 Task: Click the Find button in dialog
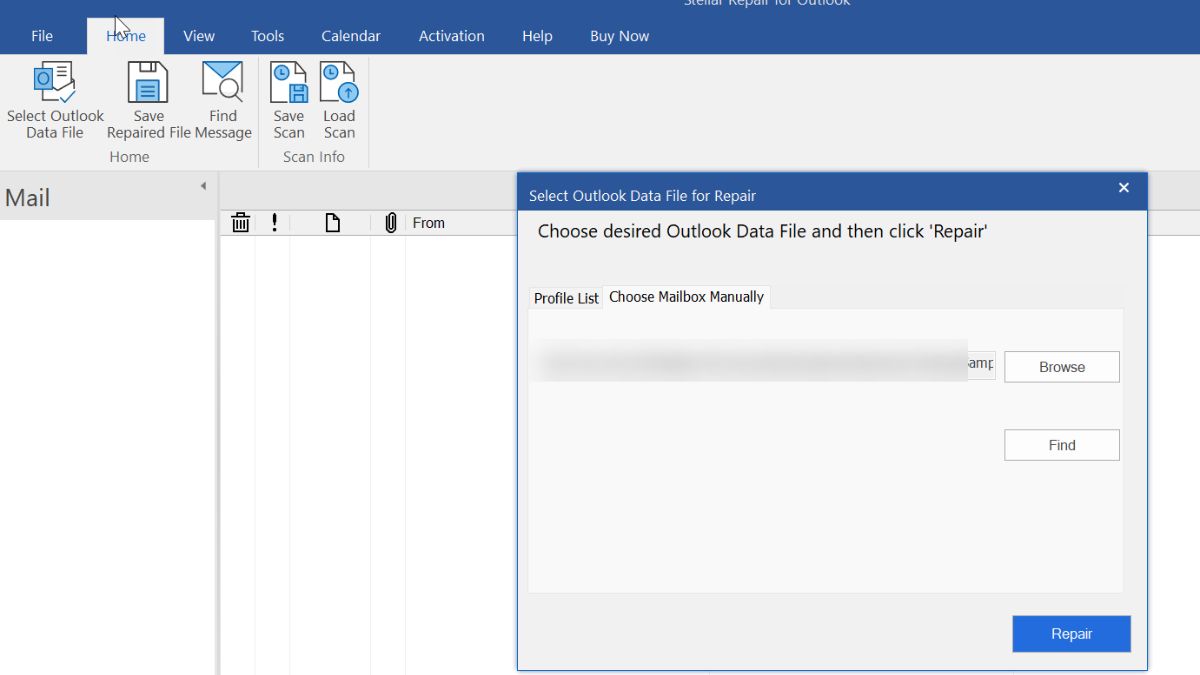click(1062, 445)
